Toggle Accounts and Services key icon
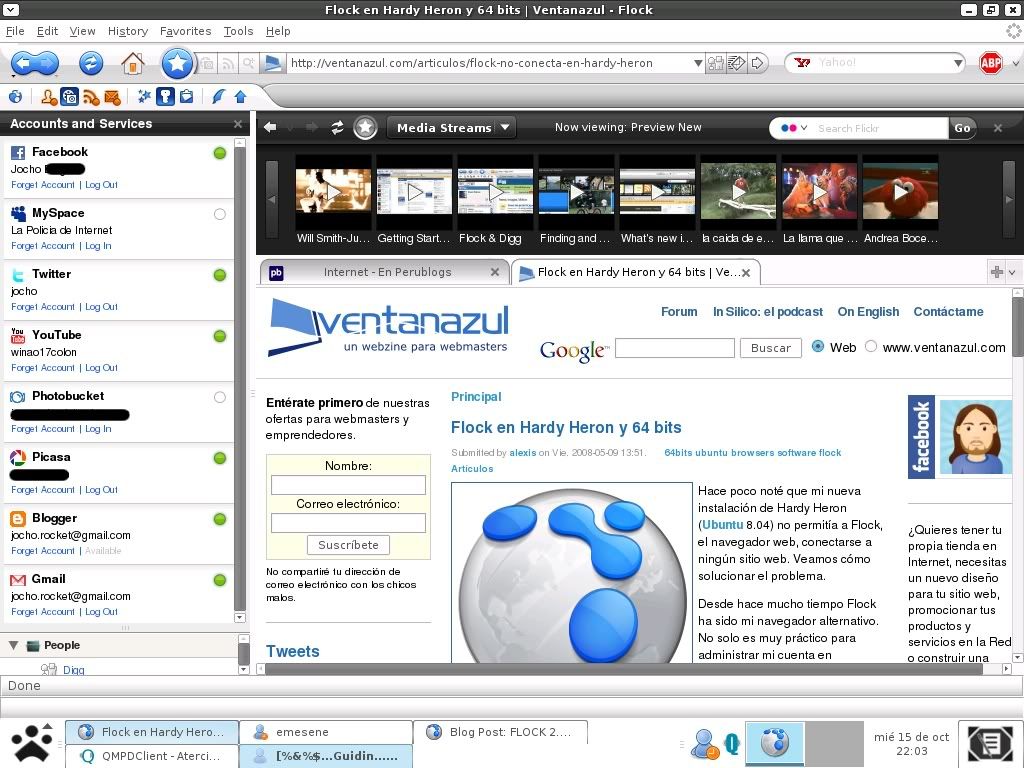Screen dimensions: 1024x768 165,97
